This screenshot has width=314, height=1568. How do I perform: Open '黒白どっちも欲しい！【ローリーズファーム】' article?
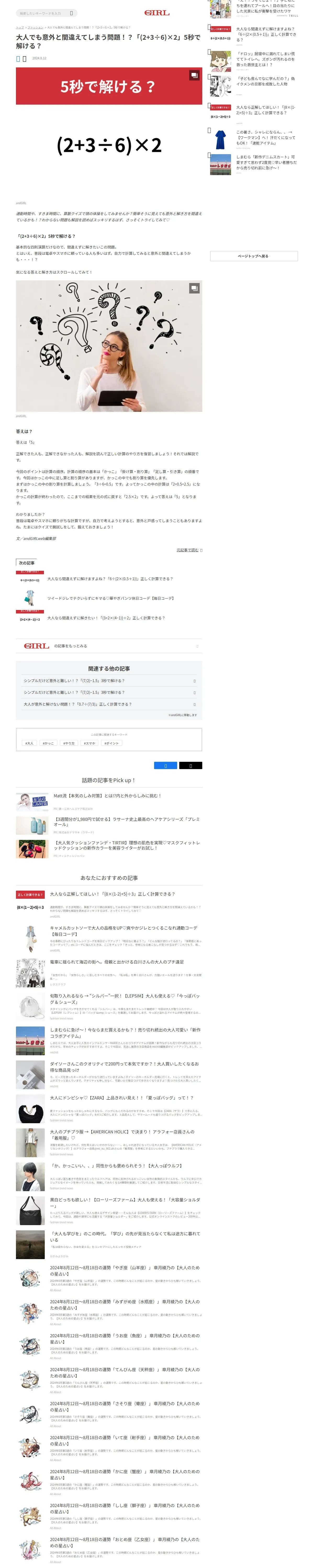pos(125,1203)
